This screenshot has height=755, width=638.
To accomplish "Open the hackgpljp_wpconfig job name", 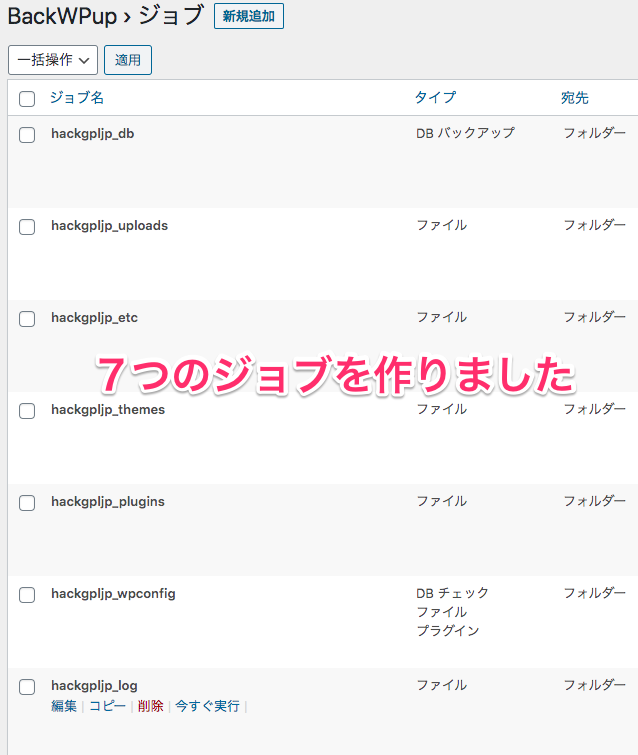I will pos(113,593).
